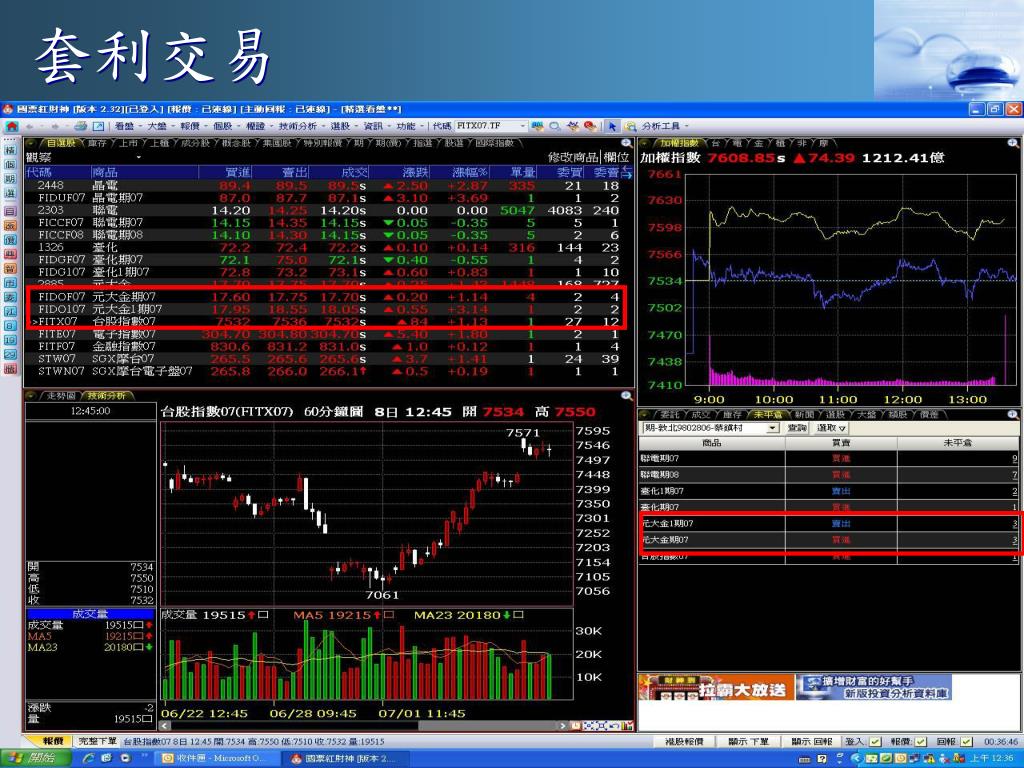The height and width of the screenshot is (768, 1024).
Task: Toggle the MA5 checkbox in the chart header
Action: point(389,615)
